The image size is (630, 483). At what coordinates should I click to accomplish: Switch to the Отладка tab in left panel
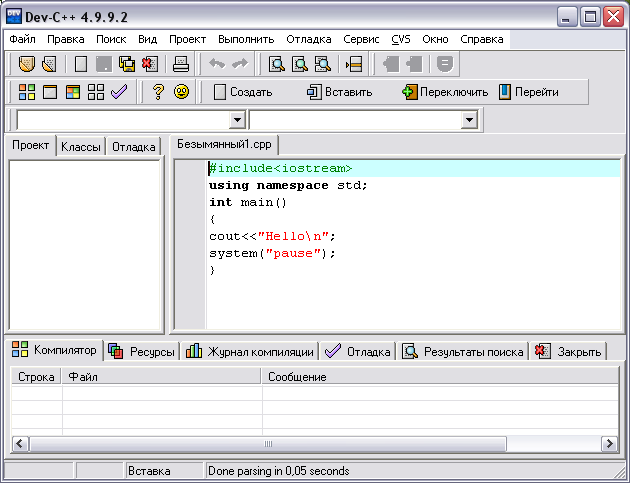click(133, 147)
